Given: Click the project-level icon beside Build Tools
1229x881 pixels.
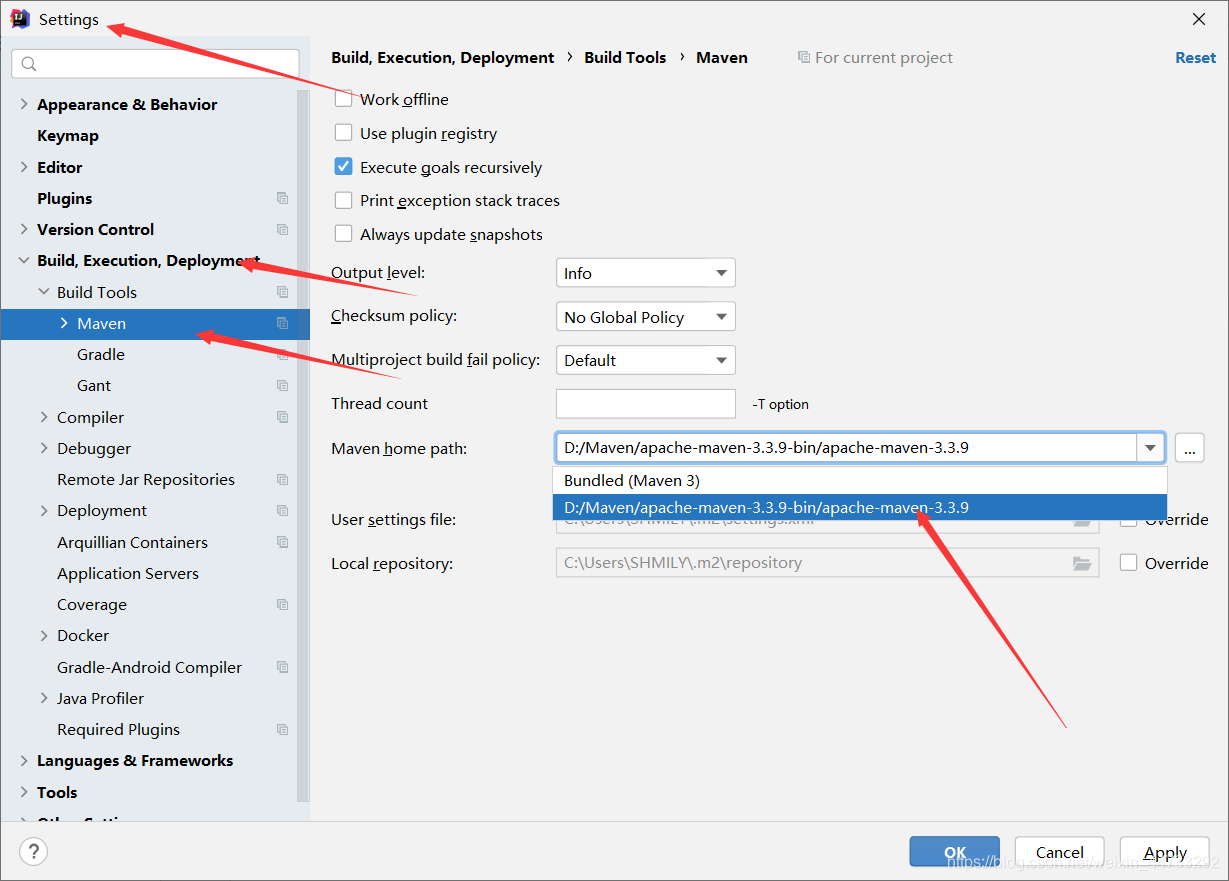Looking at the screenshot, I should pyautogui.click(x=283, y=292).
